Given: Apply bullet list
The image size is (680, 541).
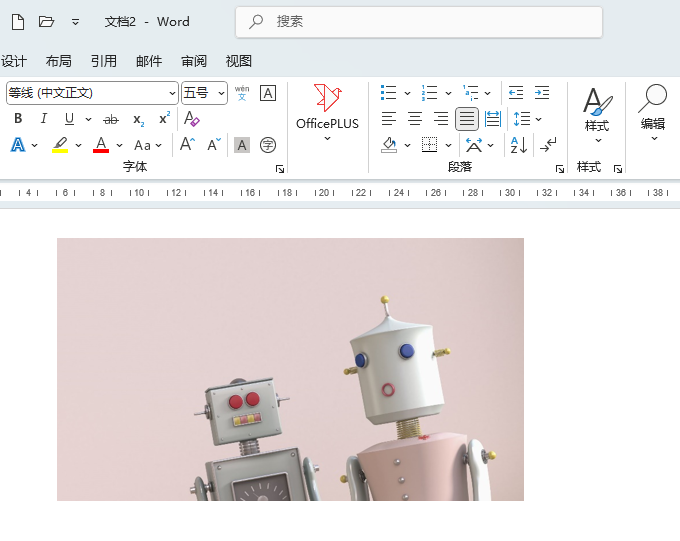Looking at the screenshot, I should [388, 93].
